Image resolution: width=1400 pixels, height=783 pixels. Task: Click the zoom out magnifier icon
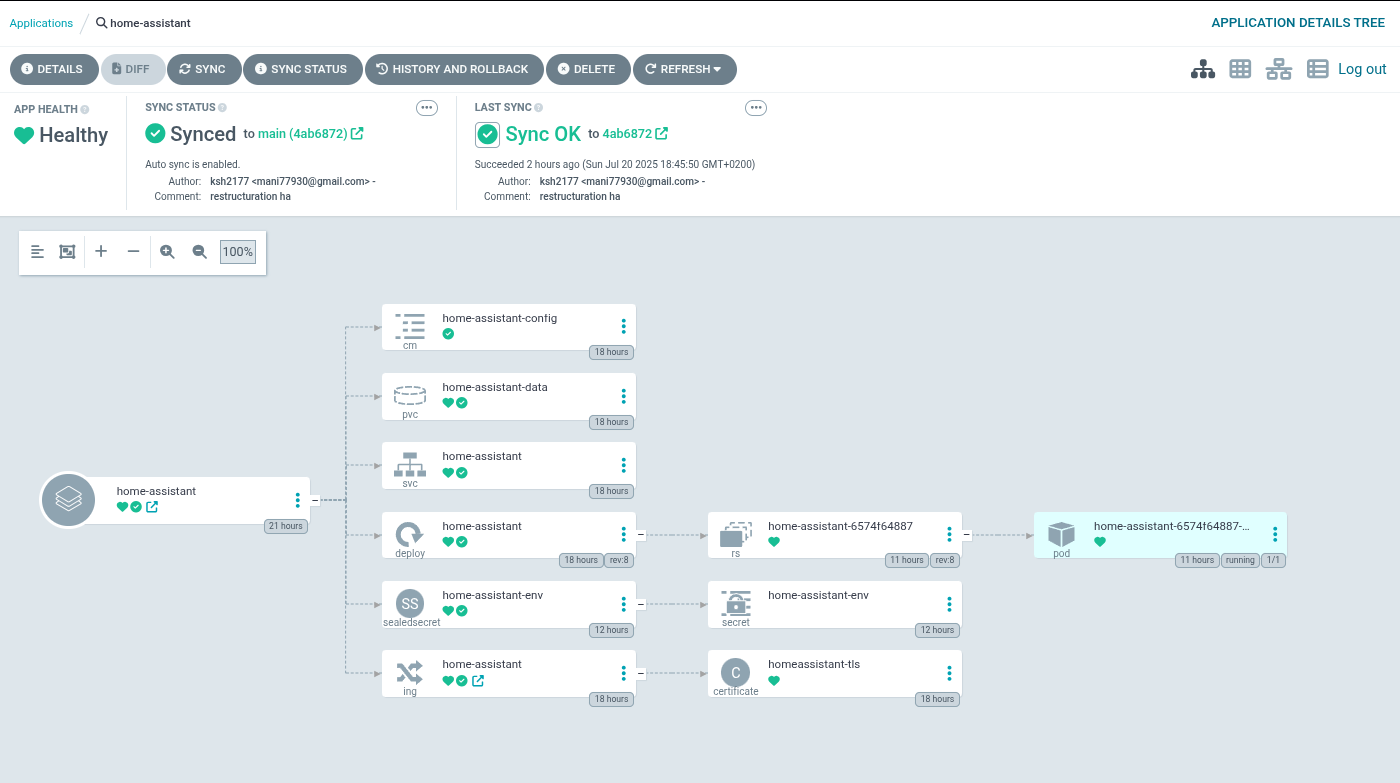(x=199, y=252)
